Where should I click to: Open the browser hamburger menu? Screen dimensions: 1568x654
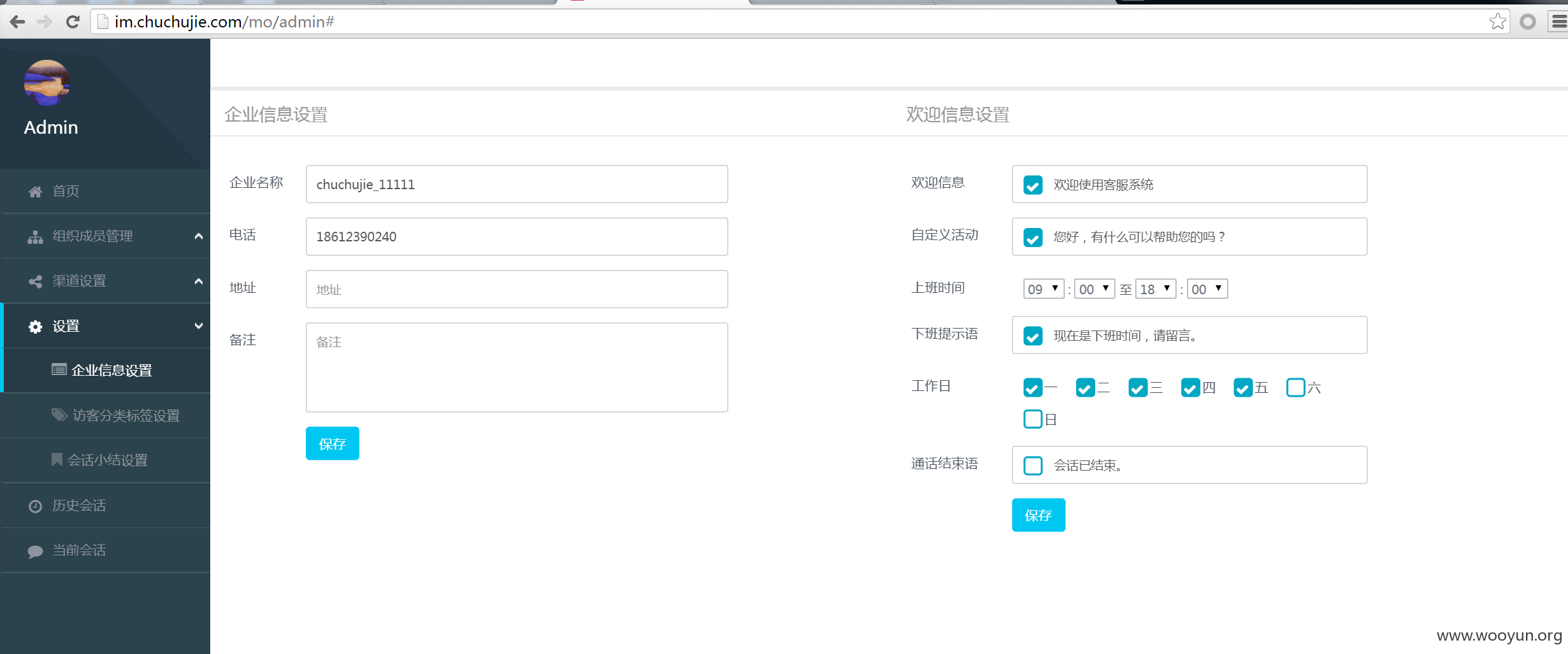point(1559,22)
